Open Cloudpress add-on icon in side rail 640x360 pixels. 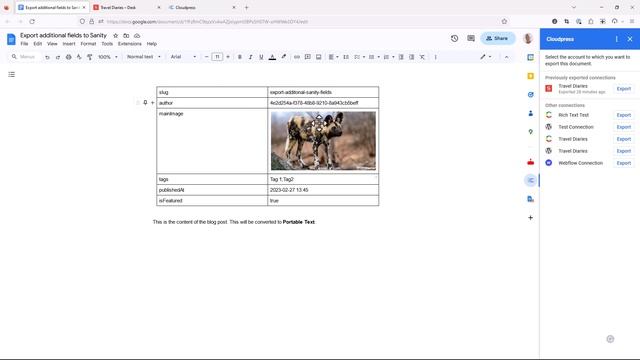point(531,180)
